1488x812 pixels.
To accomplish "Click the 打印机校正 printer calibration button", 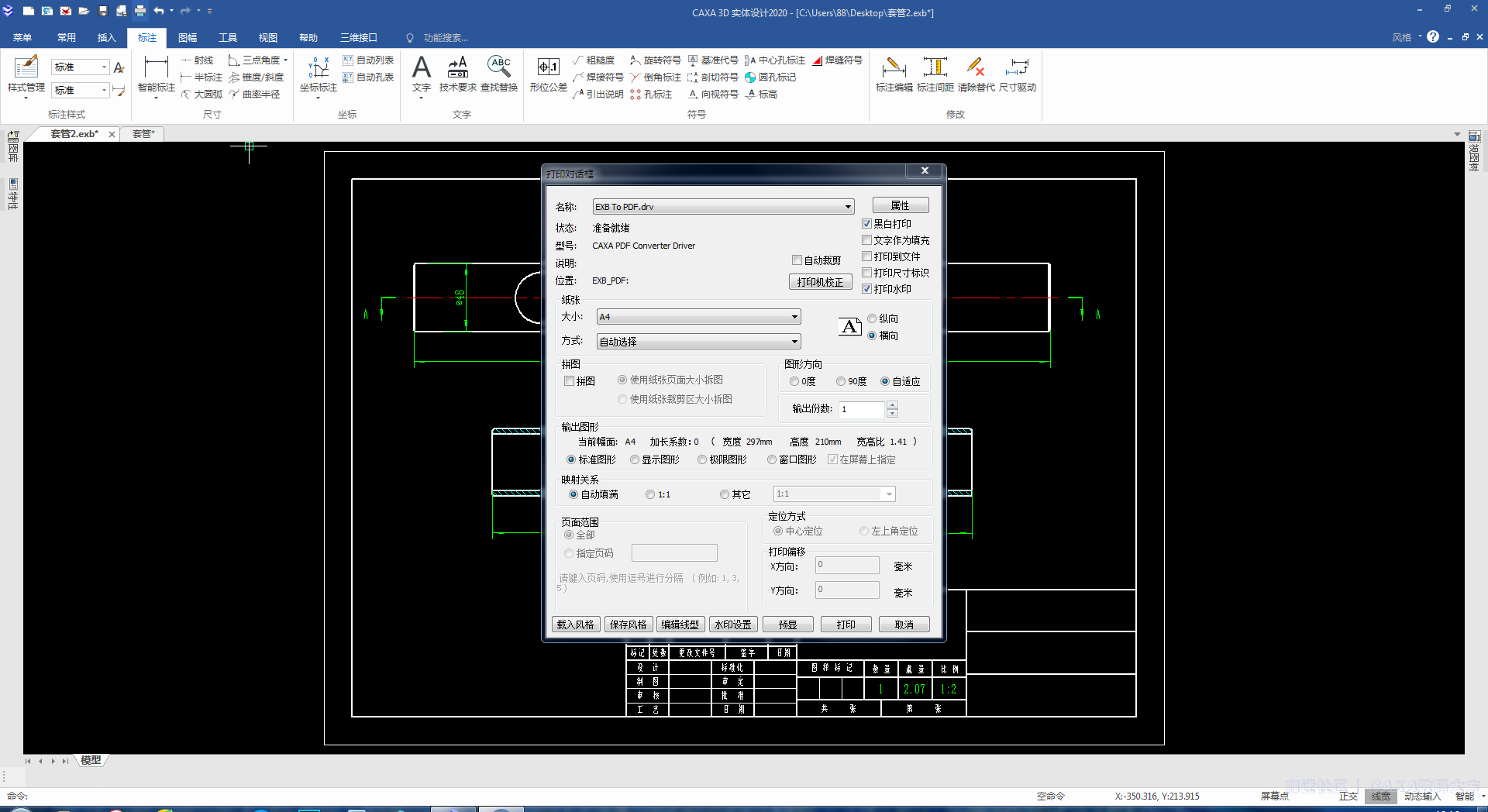I will tap(821, 282).
